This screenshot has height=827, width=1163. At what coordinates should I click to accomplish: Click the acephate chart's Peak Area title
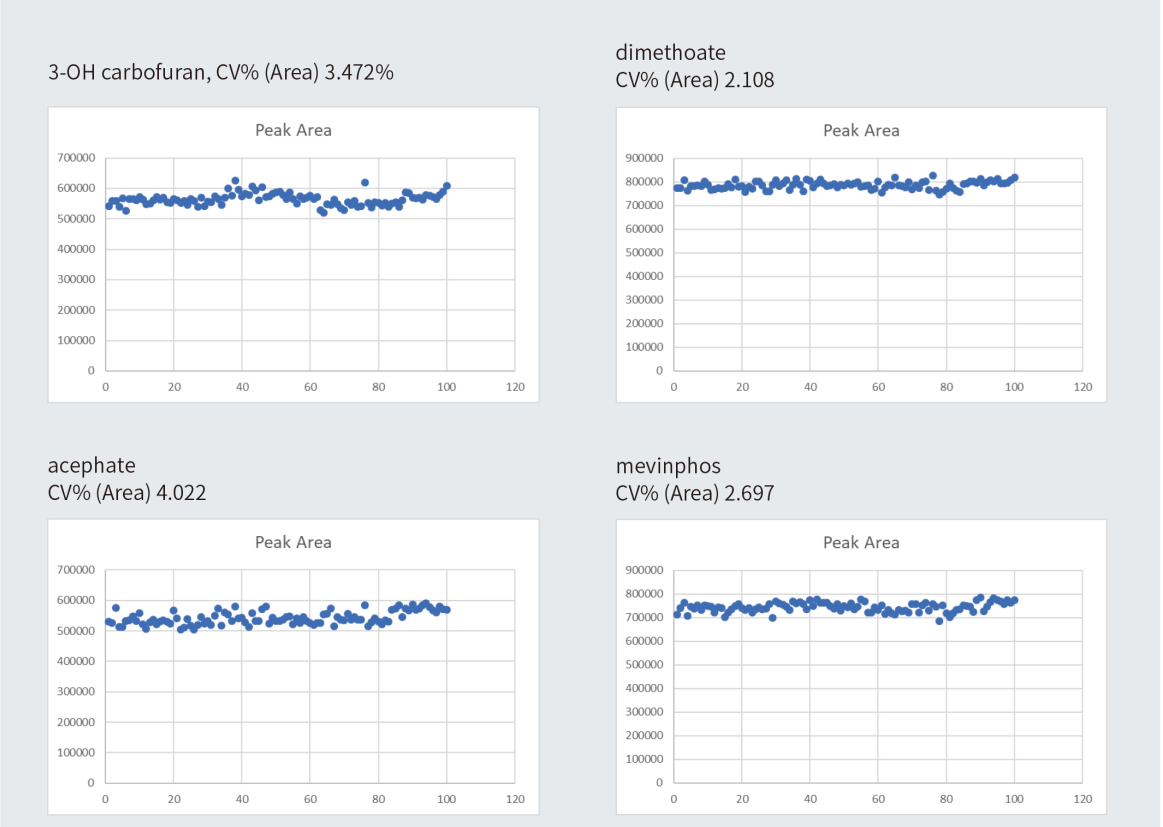click(x=293, y=542)
